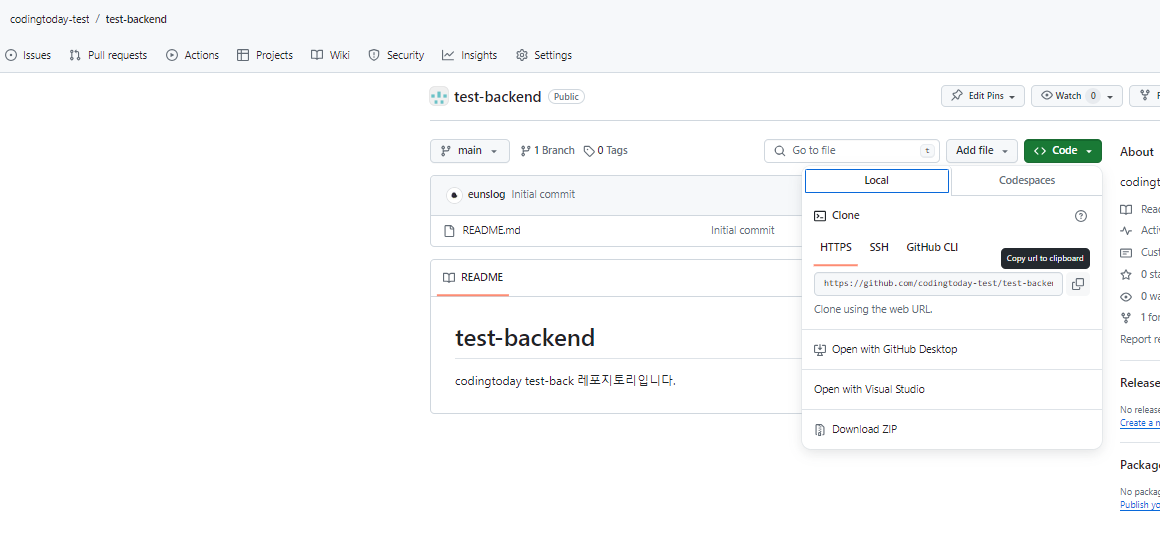
Task: Click the HTTPS clone URL field
Action: coord(938,284)
